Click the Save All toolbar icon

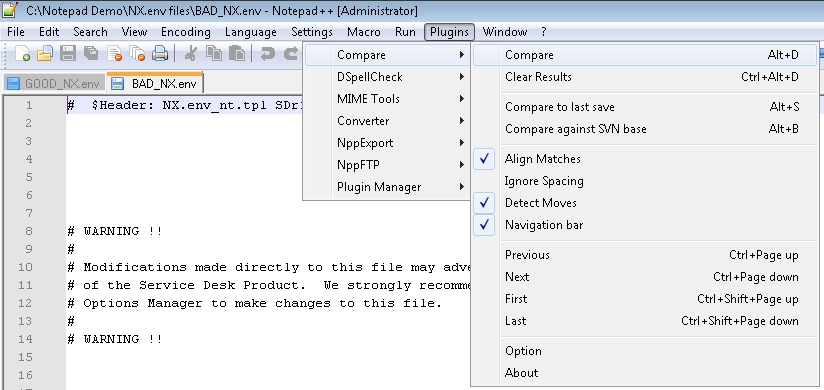click(91, 53)
